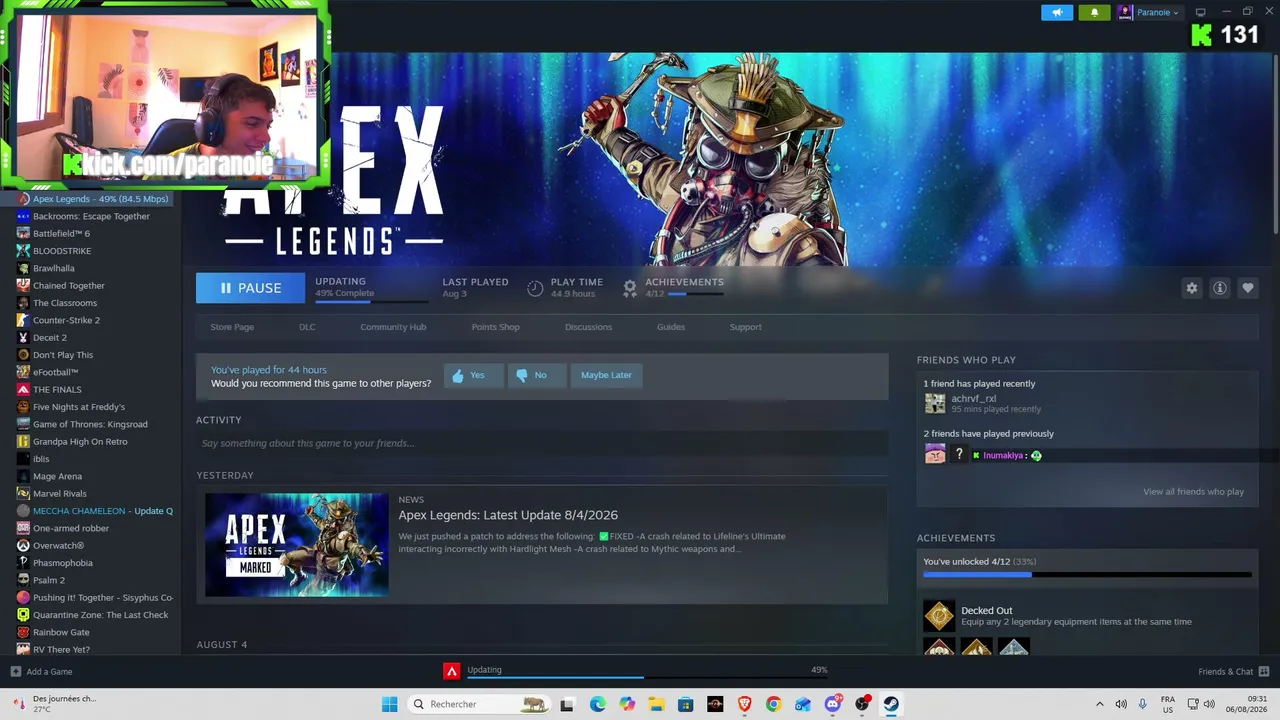Screen dimensions: 1280x720
Task: Select Backrooms: Escape Together in library
Action: pos(91,216)
